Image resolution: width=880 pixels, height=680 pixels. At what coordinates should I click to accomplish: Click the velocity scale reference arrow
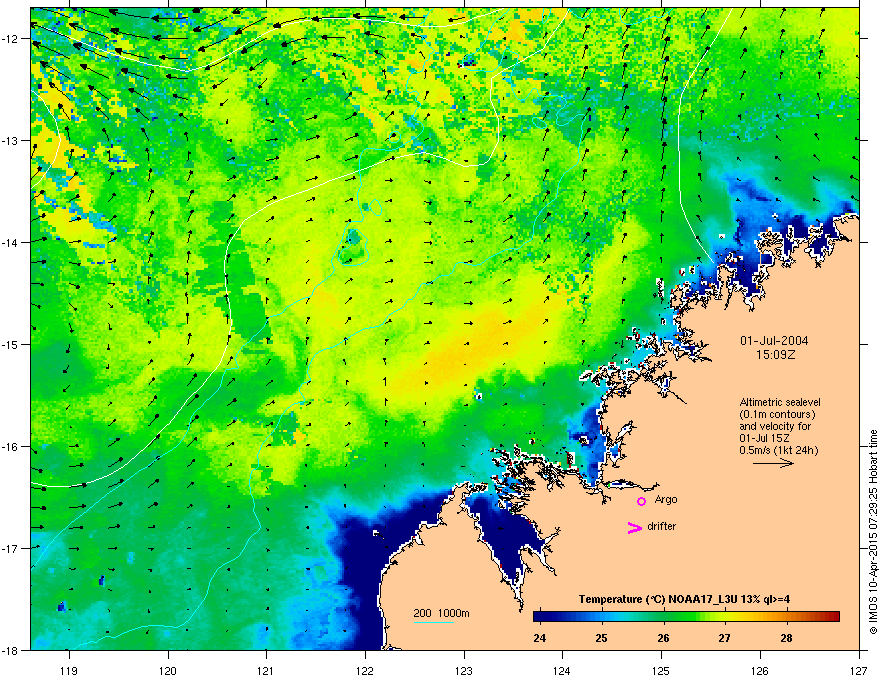[773, 463]
